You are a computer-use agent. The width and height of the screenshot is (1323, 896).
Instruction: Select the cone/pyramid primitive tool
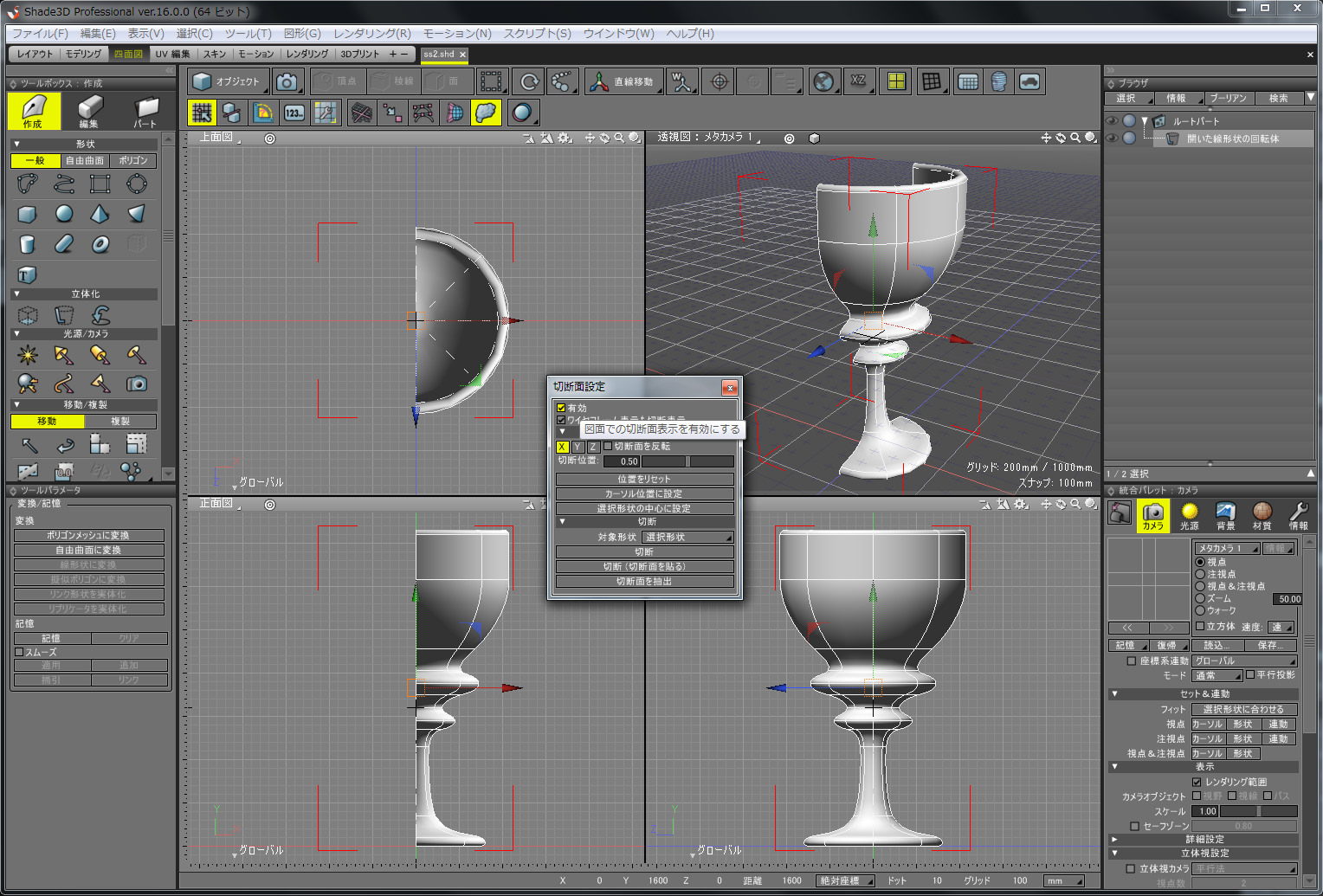(100, 214)
